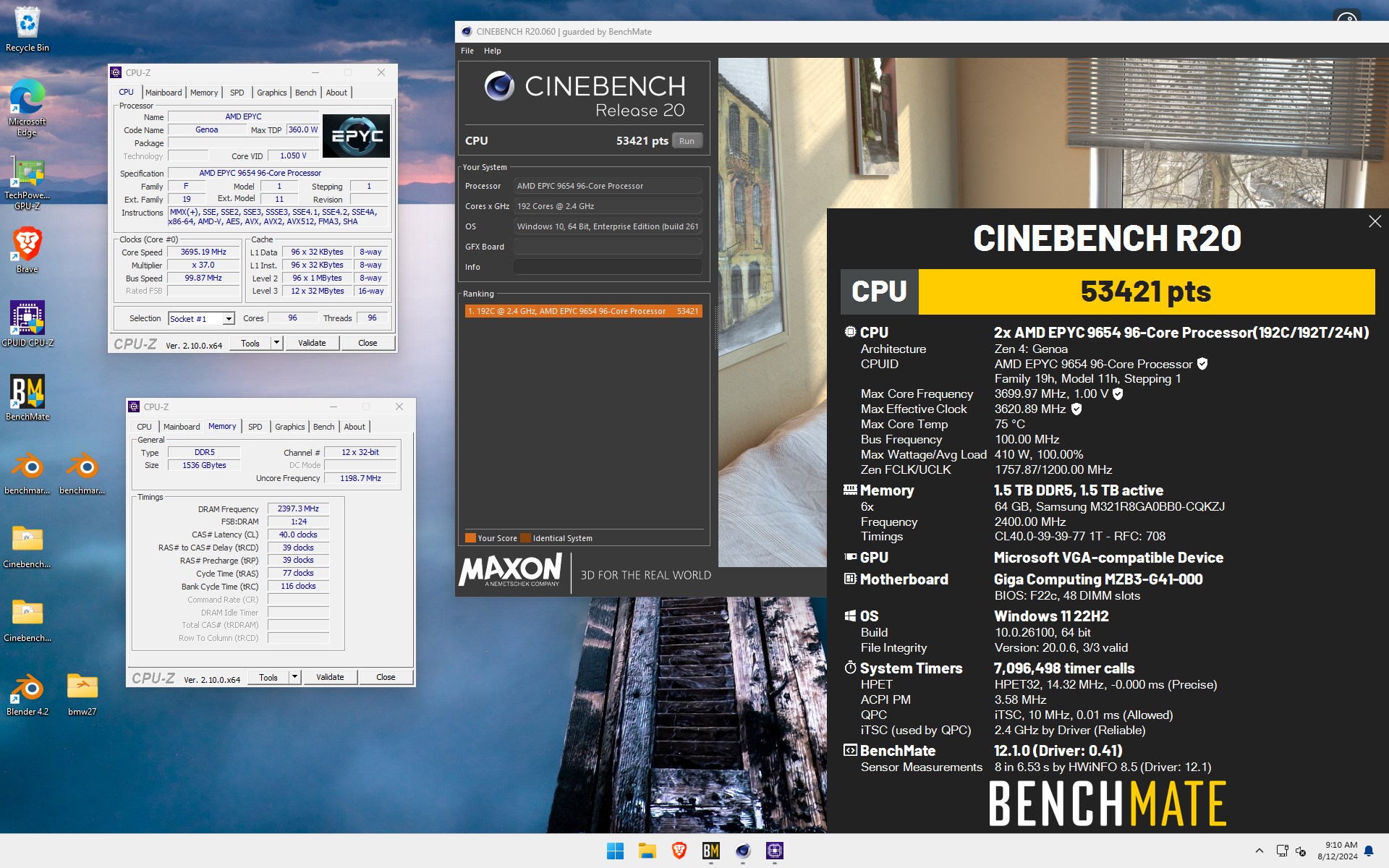
Task: Open notifications bell in system tray
Action: pyautogui.click(x=1369, y=851)
